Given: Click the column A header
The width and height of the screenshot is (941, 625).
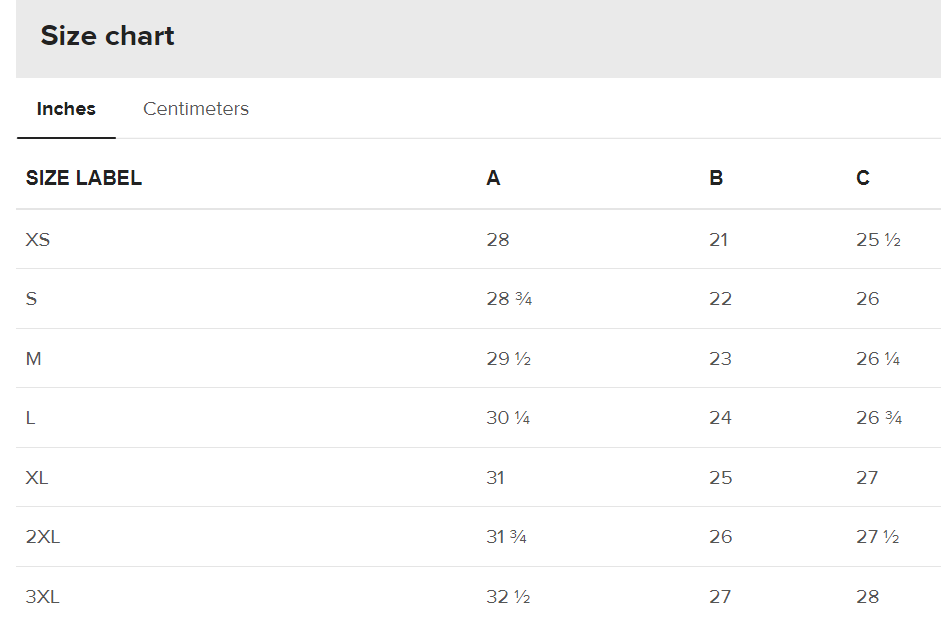Looking at the screenshot, I should (x=493, y=178).
